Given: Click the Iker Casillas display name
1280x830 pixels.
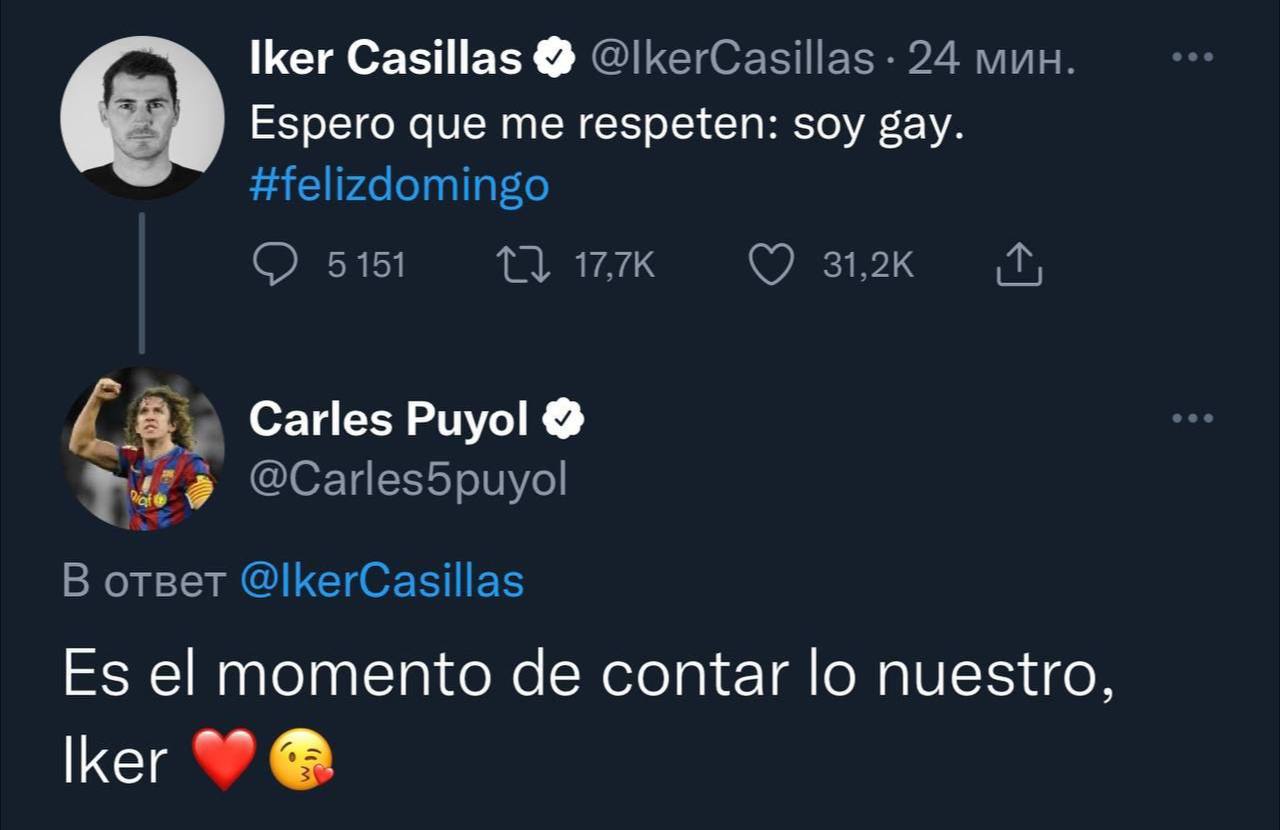Looking at the screenshot, I should [x=385, y=61].
